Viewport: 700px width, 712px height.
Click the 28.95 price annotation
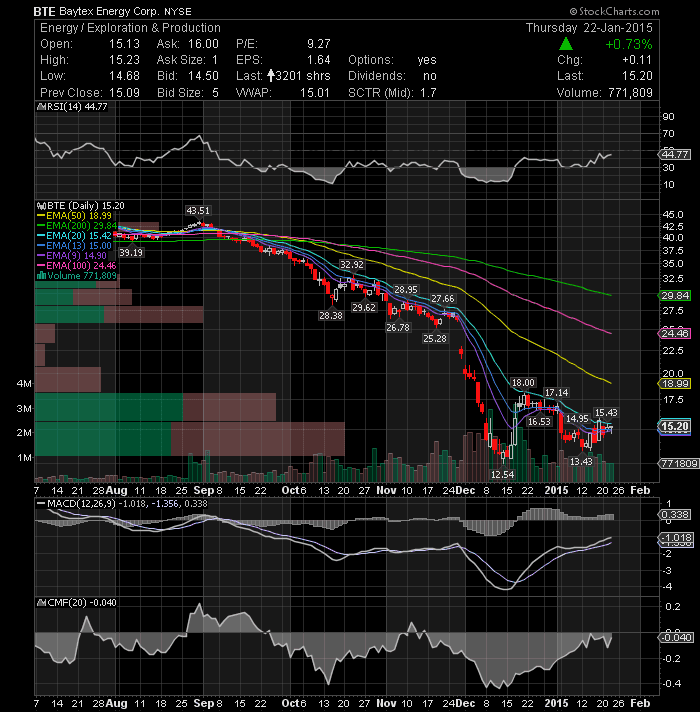pyautogui.click(x=405, y=290)
